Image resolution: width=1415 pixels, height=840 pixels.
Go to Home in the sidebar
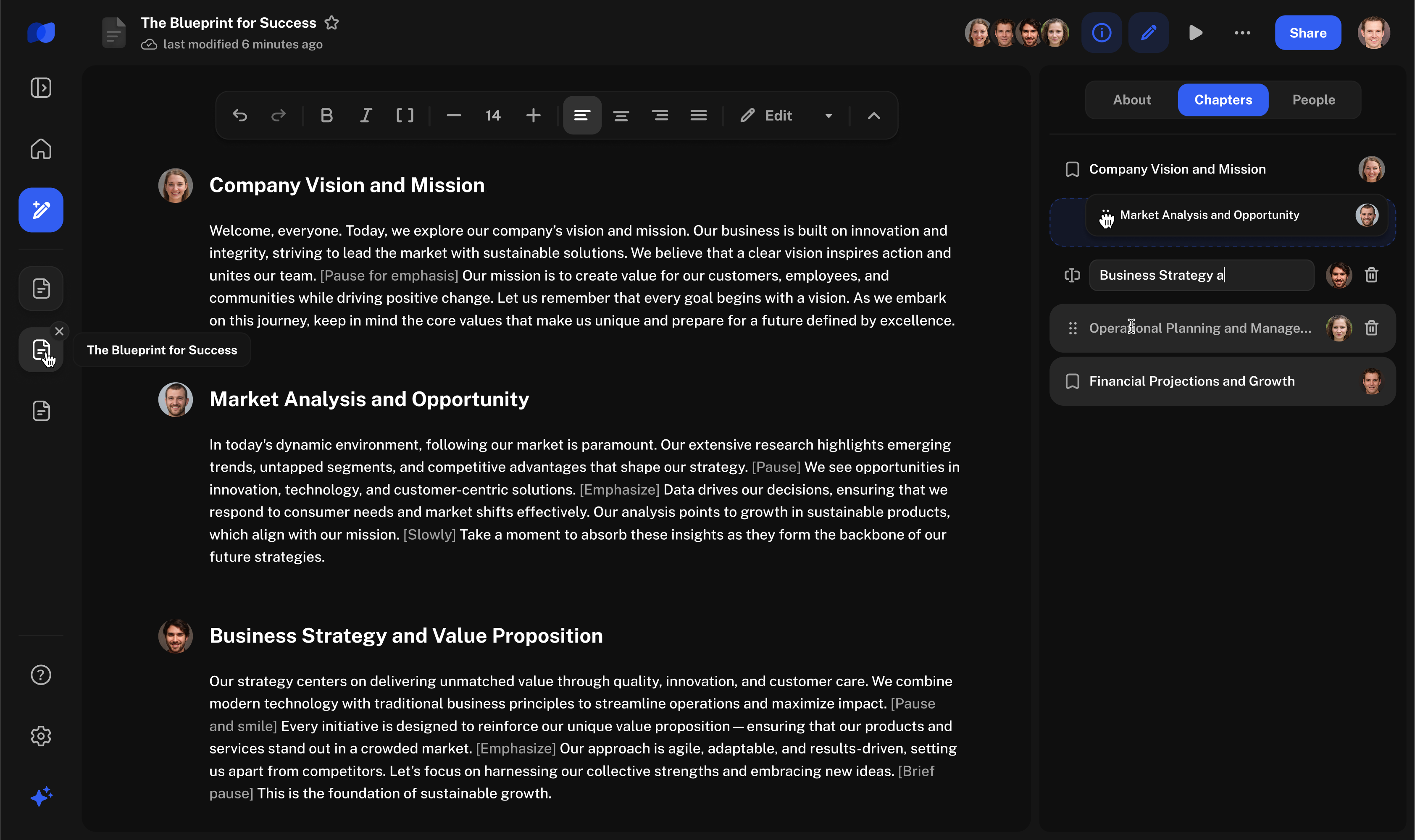(41, 149)
